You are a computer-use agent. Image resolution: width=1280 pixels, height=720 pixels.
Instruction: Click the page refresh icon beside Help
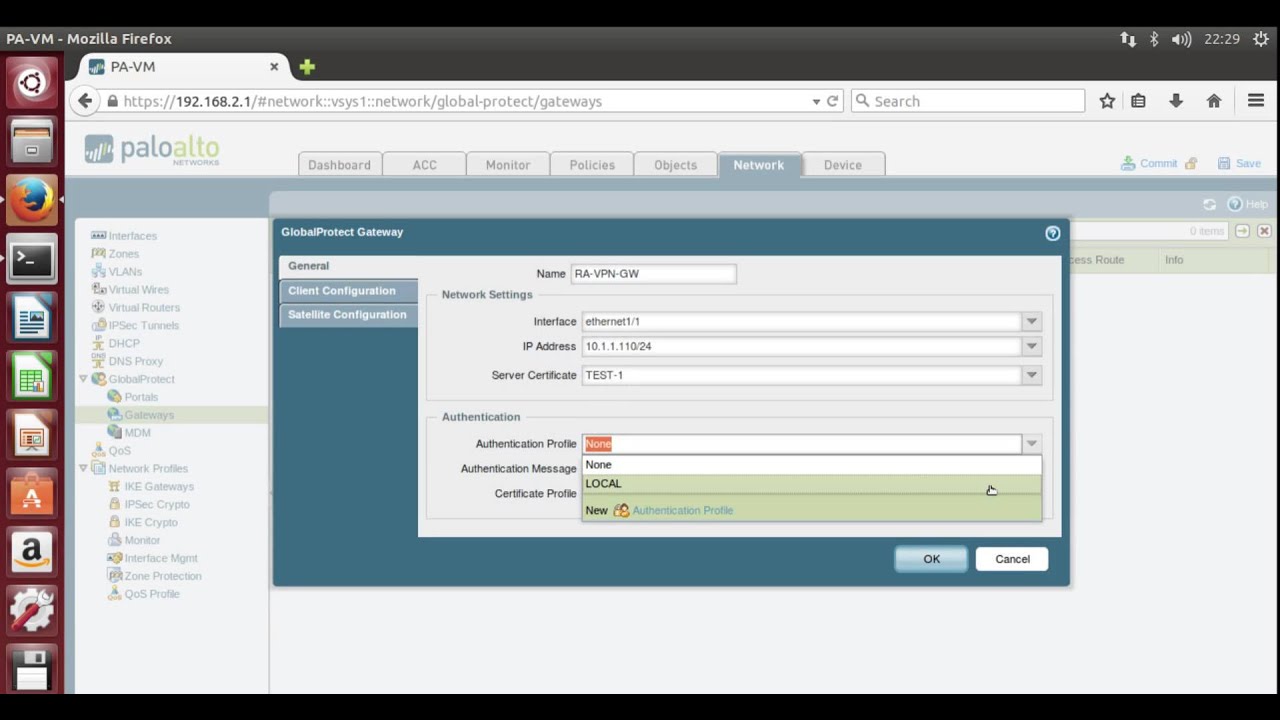1209,204
